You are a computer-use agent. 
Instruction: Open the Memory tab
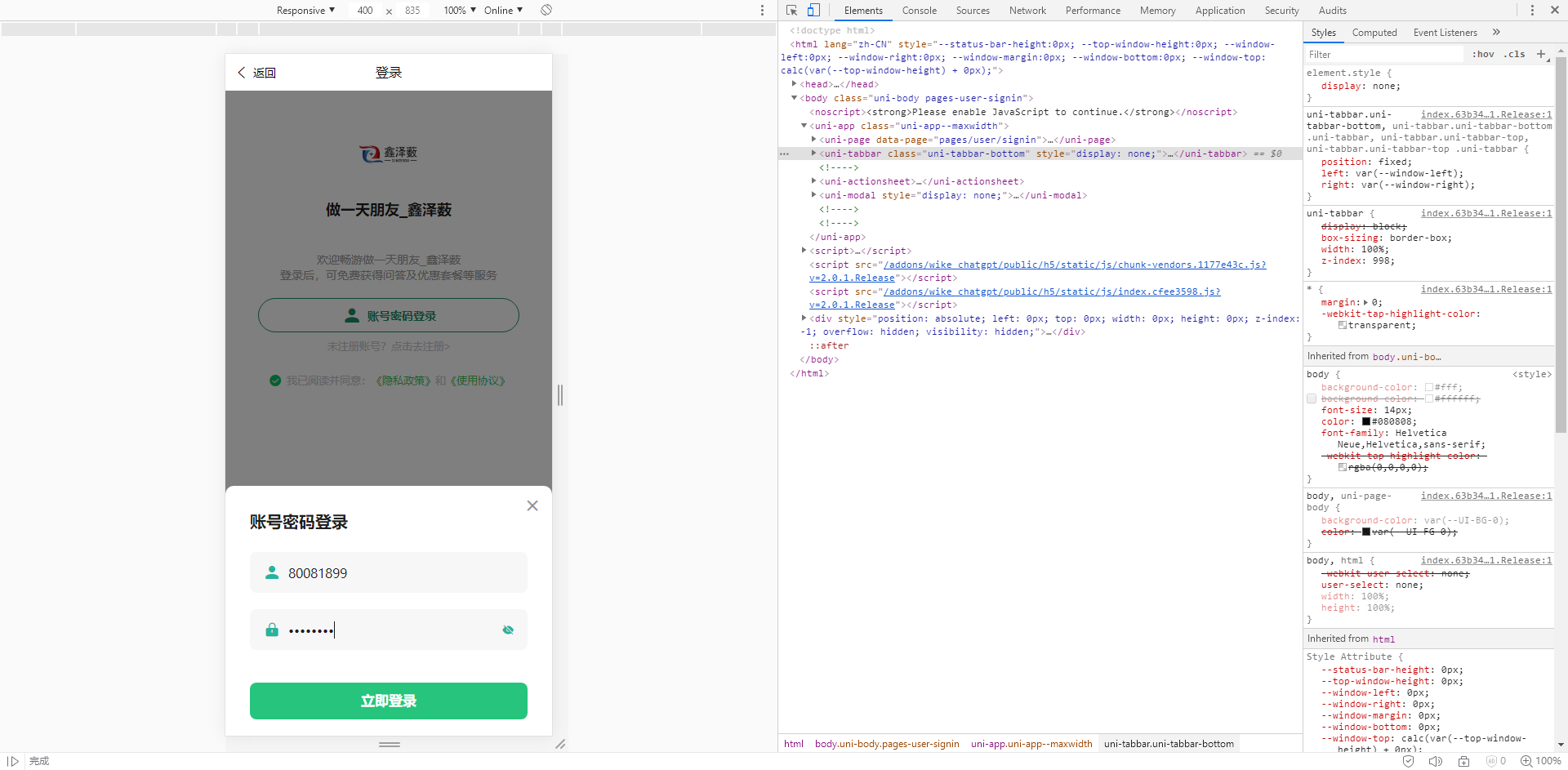[x=1157, y=10]
